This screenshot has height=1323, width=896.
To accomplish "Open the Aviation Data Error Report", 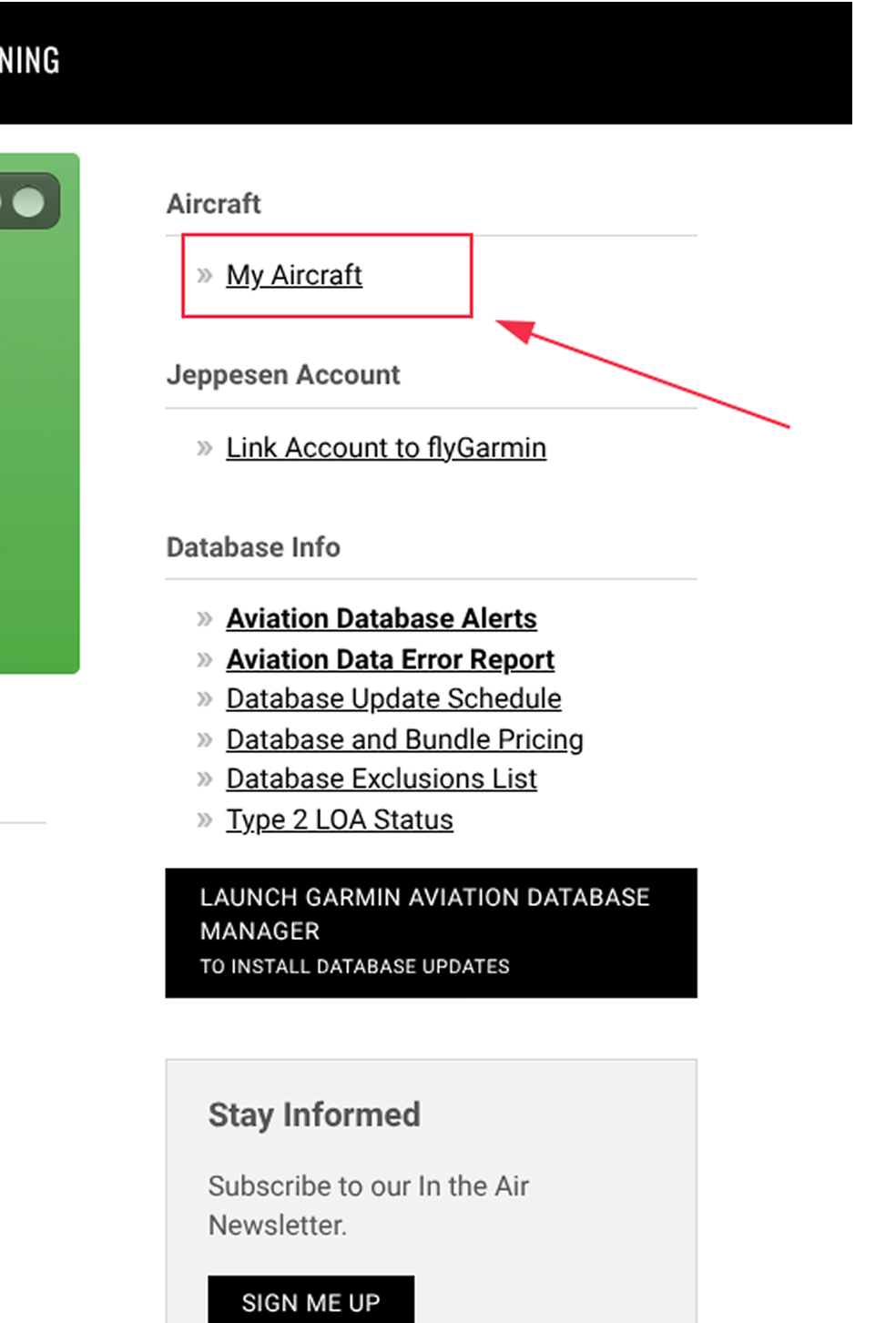I will 391,659.
